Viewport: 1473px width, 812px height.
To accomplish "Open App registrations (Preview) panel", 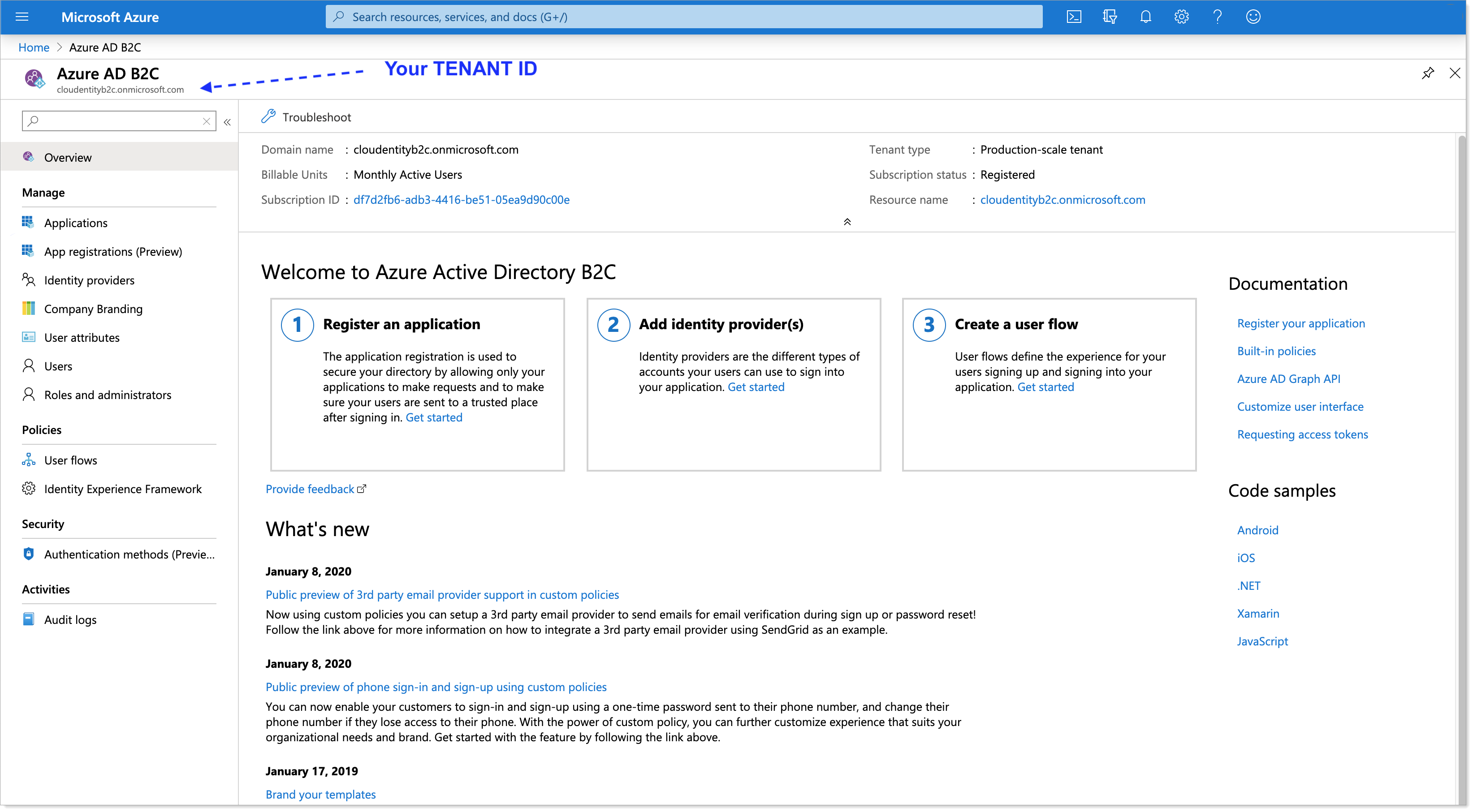I will coord(113,251).
